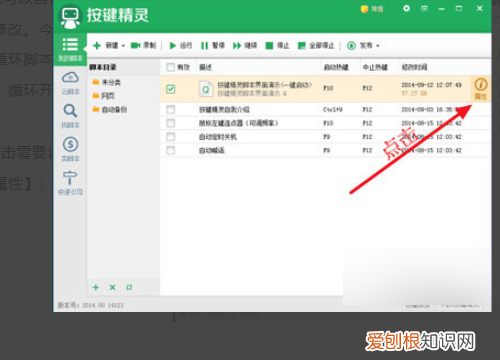500x360 pixels.
Task: Open settings via the gear icon
Action: point(406,8)
